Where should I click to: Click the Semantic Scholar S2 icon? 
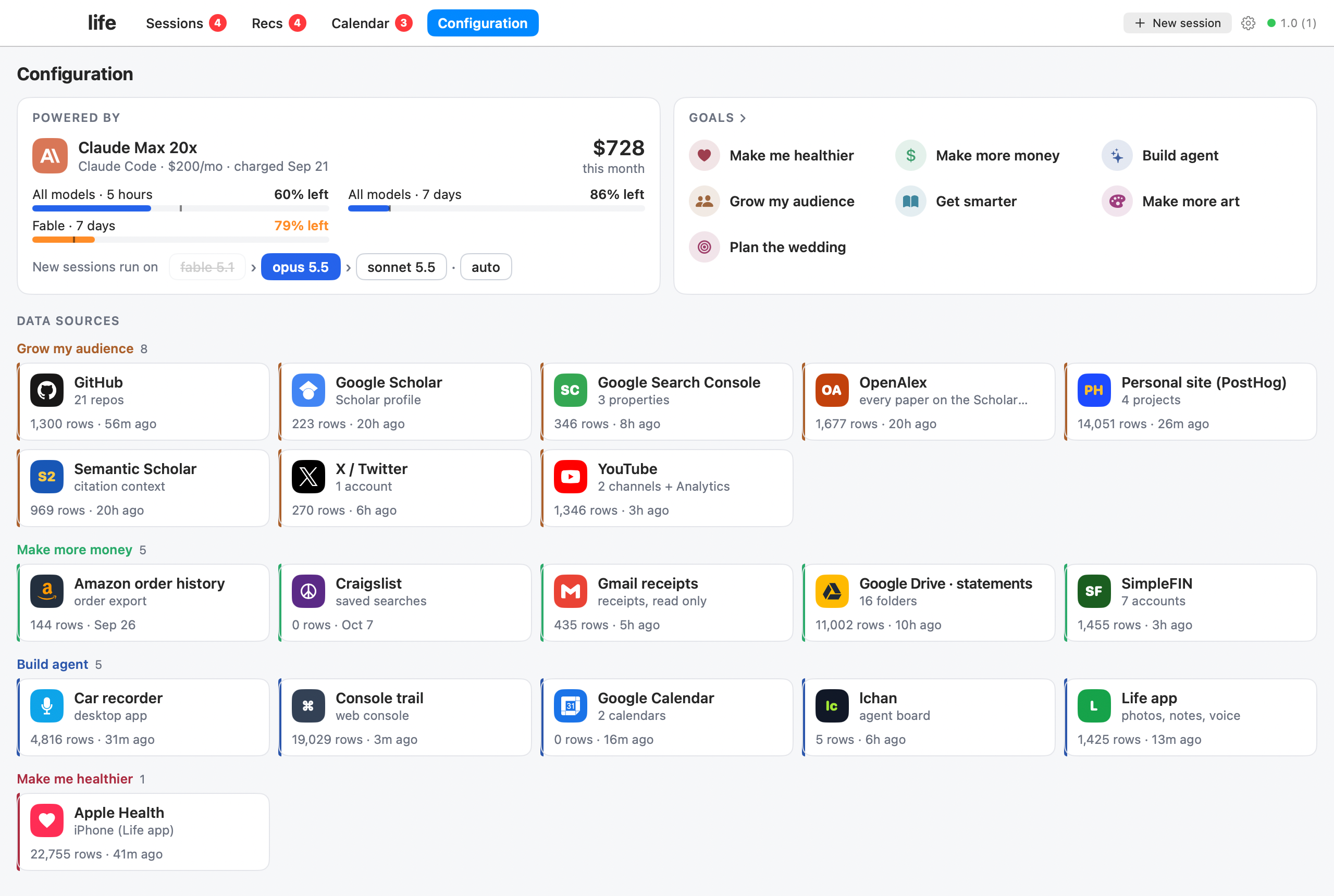47,477
